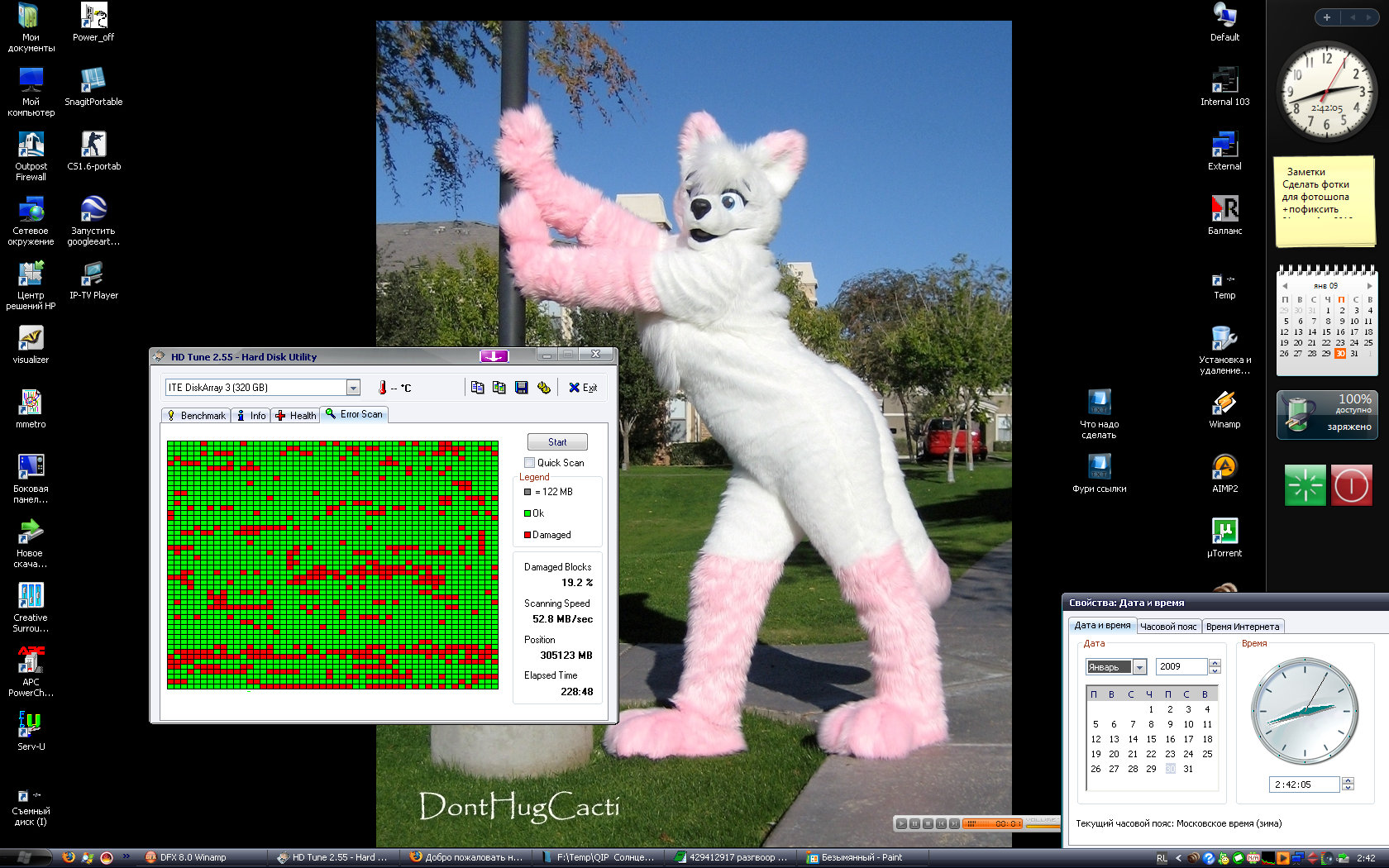The image size is (1389, 868).
Task: Select the Winamp desktop shortcut
Action: tap(1224, 409)
